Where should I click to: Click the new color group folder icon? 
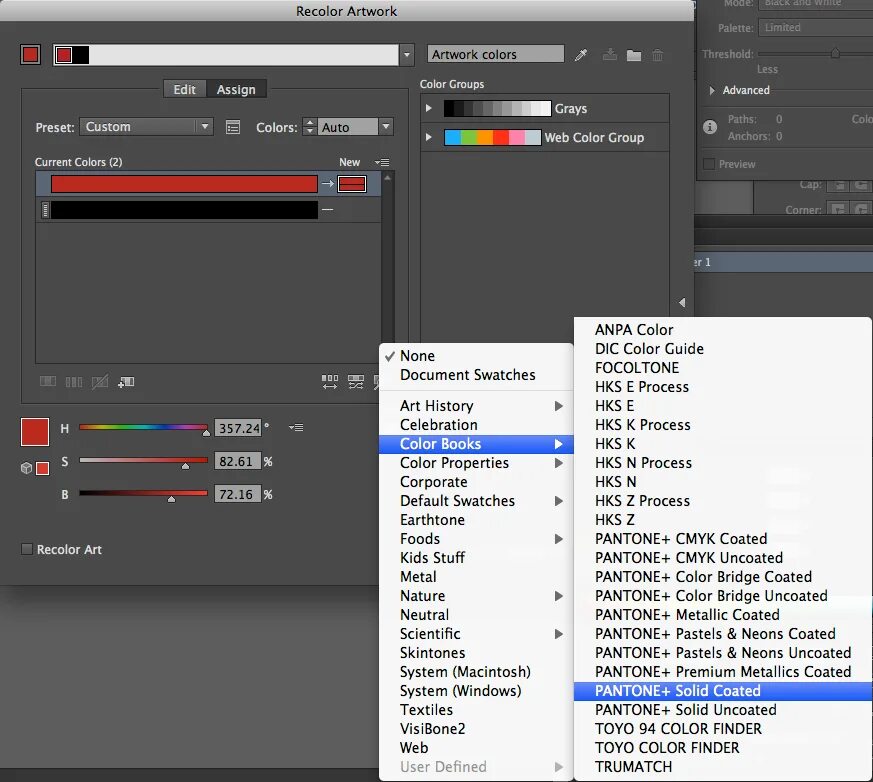click(x=634, y=55)
